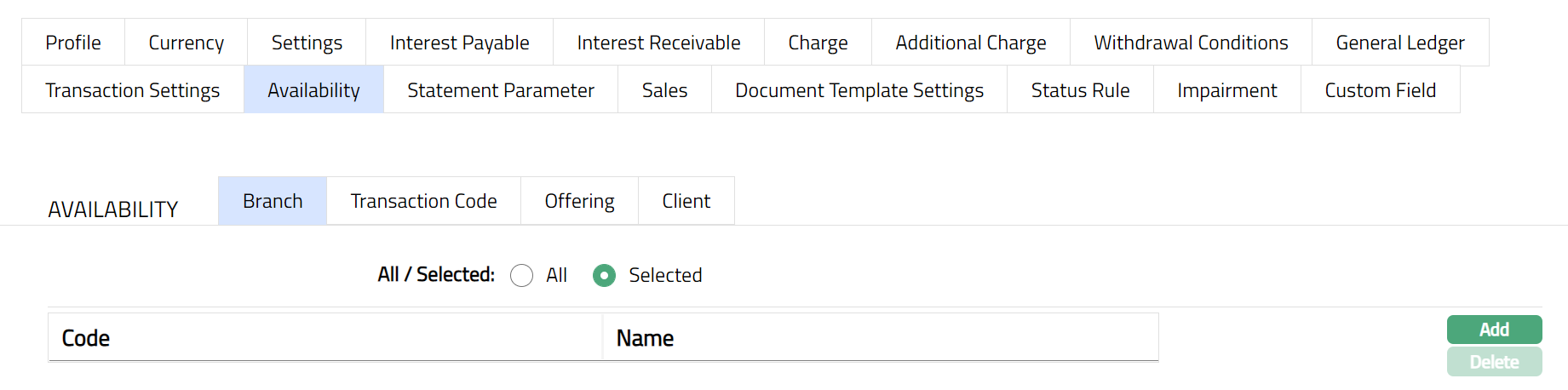
Task: Go to the Statement Parameter tab
Action: point(501,90)
